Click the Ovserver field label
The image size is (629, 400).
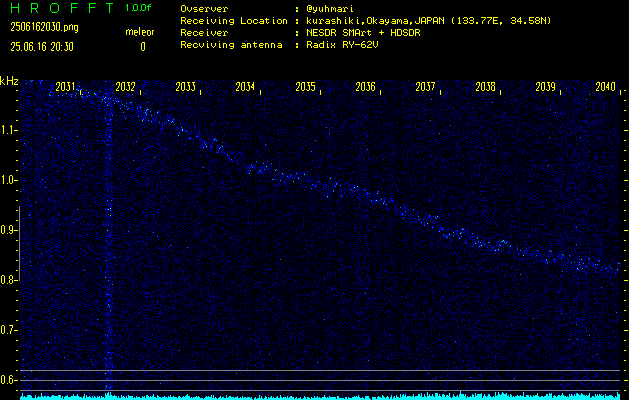(x=204, y=9)
